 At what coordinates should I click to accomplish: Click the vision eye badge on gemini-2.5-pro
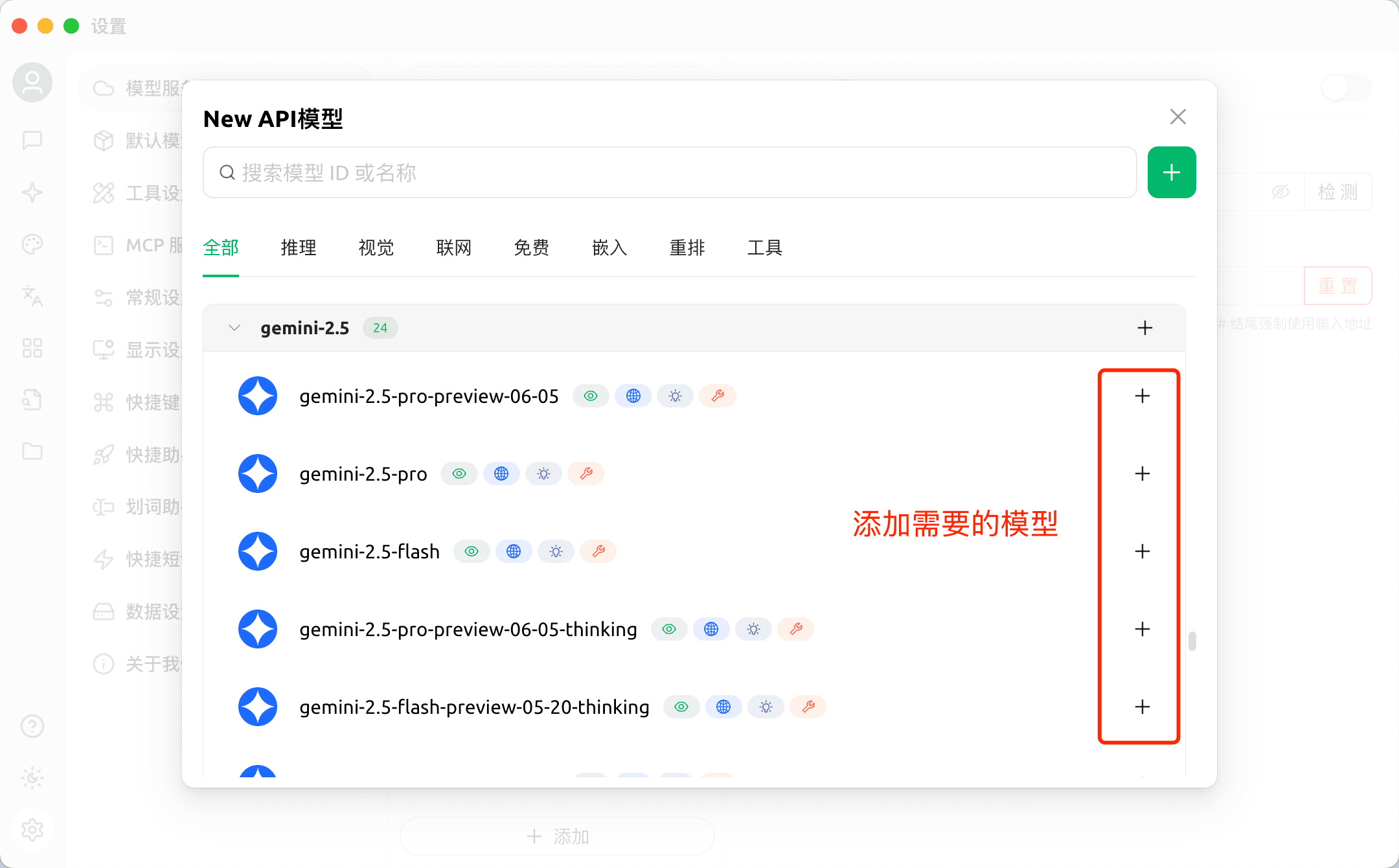pyautogui.click(x=459, y=474)
